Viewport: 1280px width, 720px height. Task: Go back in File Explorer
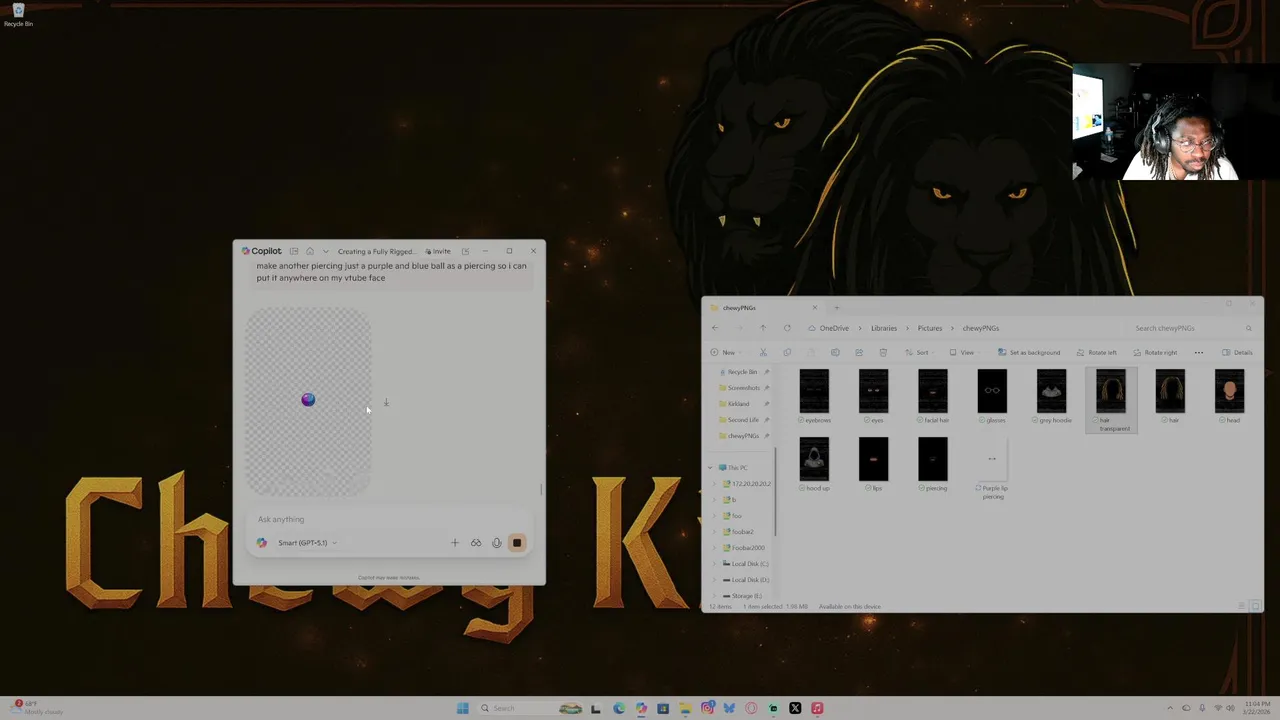[x=715, y=328]
